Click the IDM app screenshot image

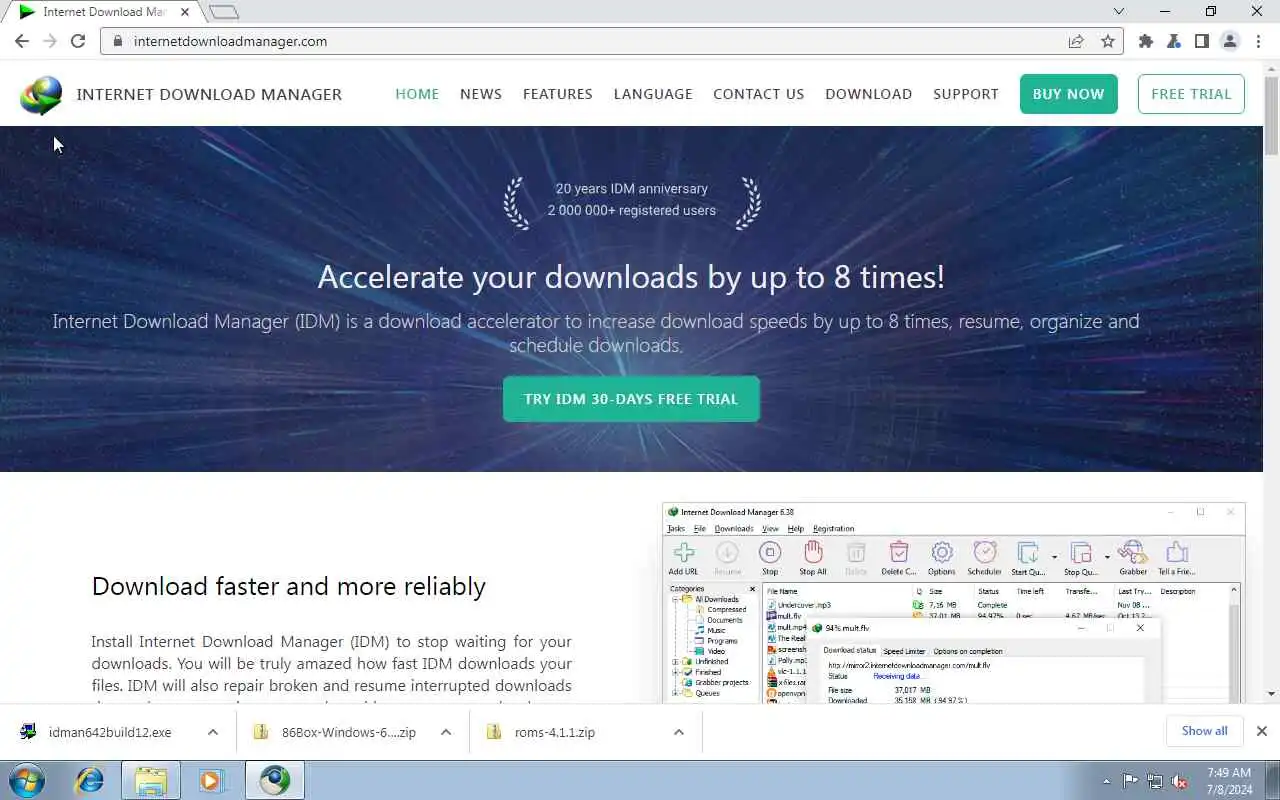[x=954, y=603]
